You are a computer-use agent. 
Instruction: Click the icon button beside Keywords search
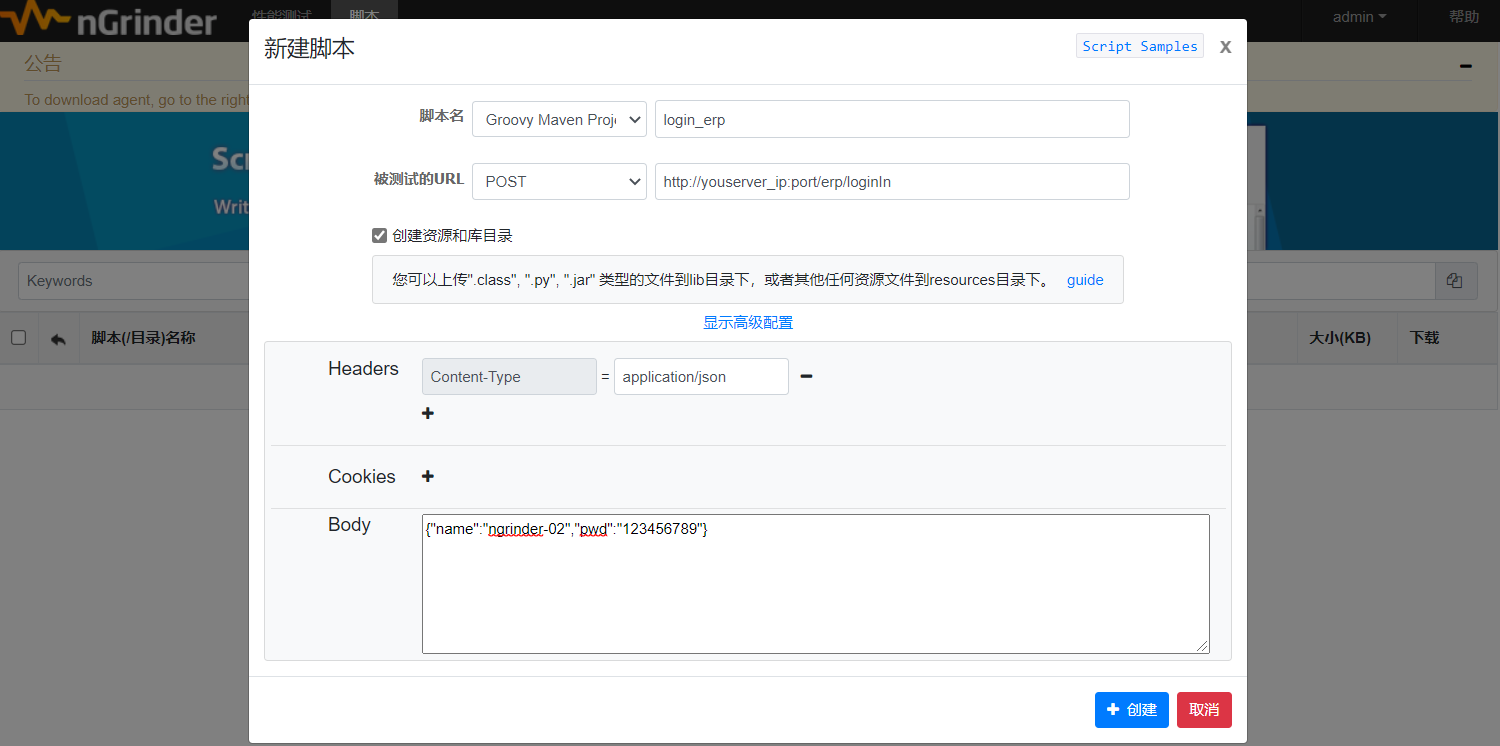1455,281
